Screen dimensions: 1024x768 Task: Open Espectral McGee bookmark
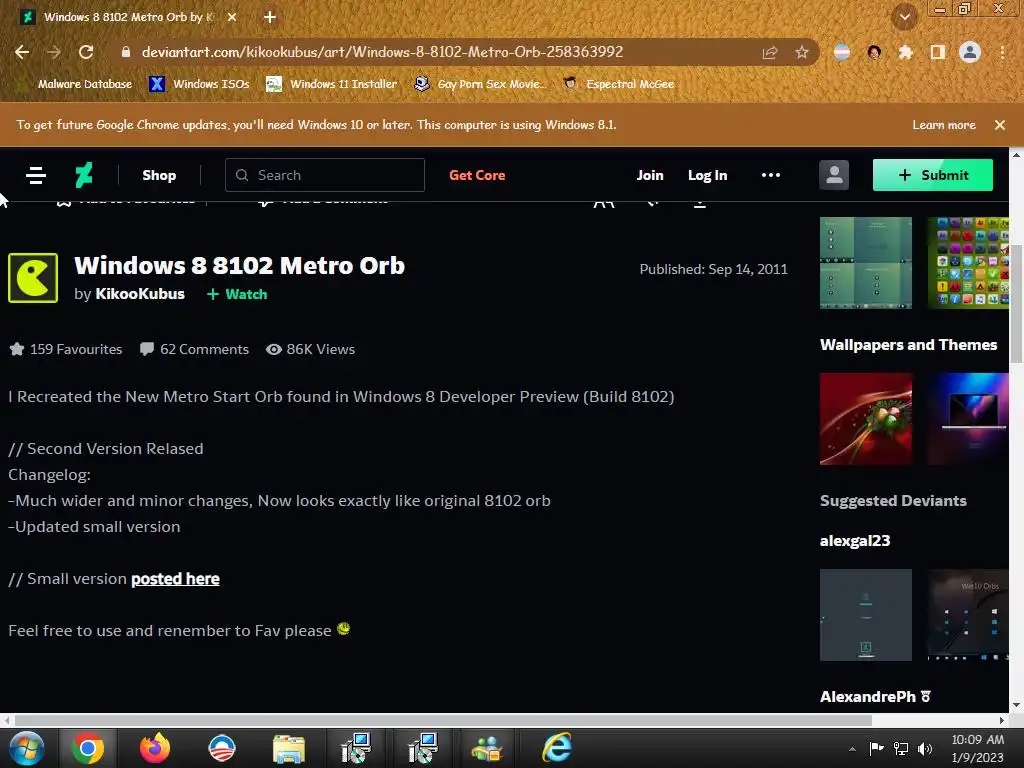619,84
